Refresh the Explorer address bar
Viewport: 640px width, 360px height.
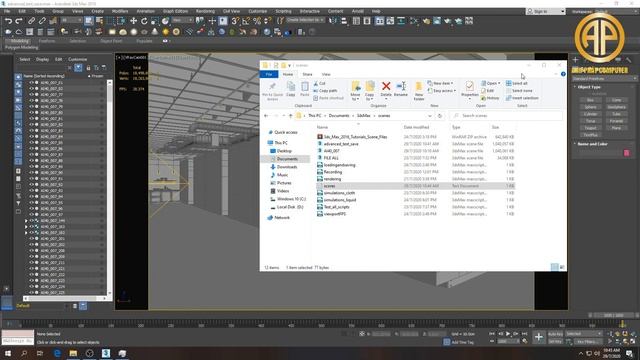[440, 116]
